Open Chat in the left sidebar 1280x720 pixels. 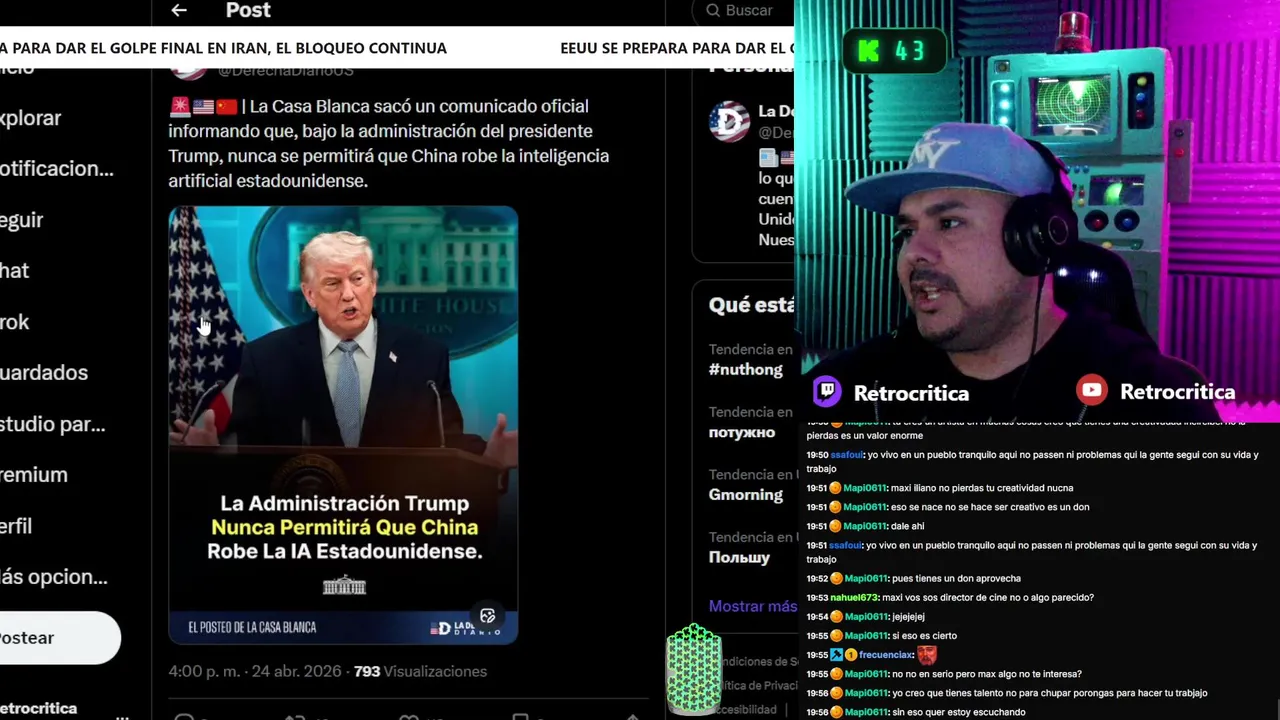point(14,271)
